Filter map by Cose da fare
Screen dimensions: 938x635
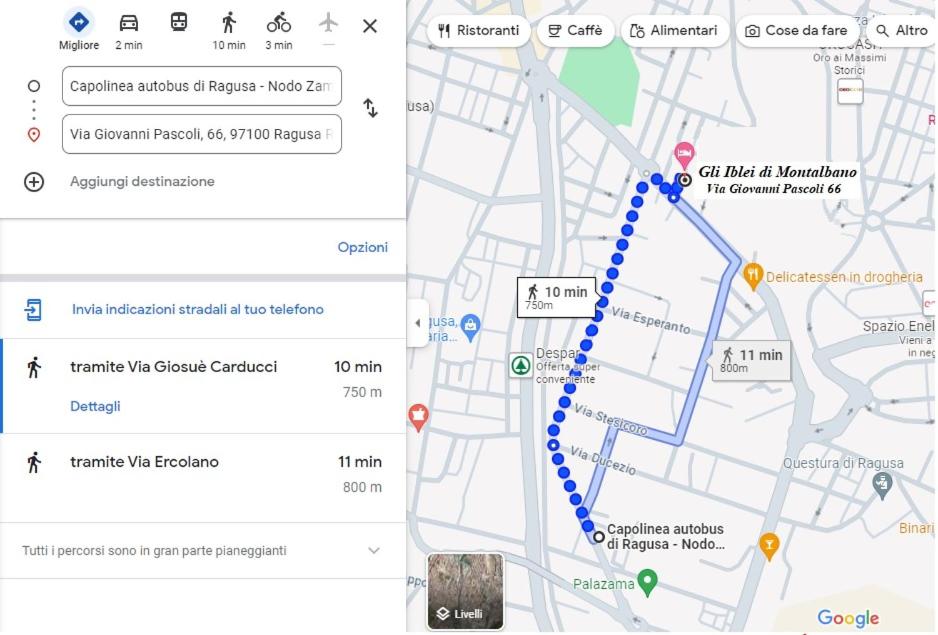(x=797, y=31)
